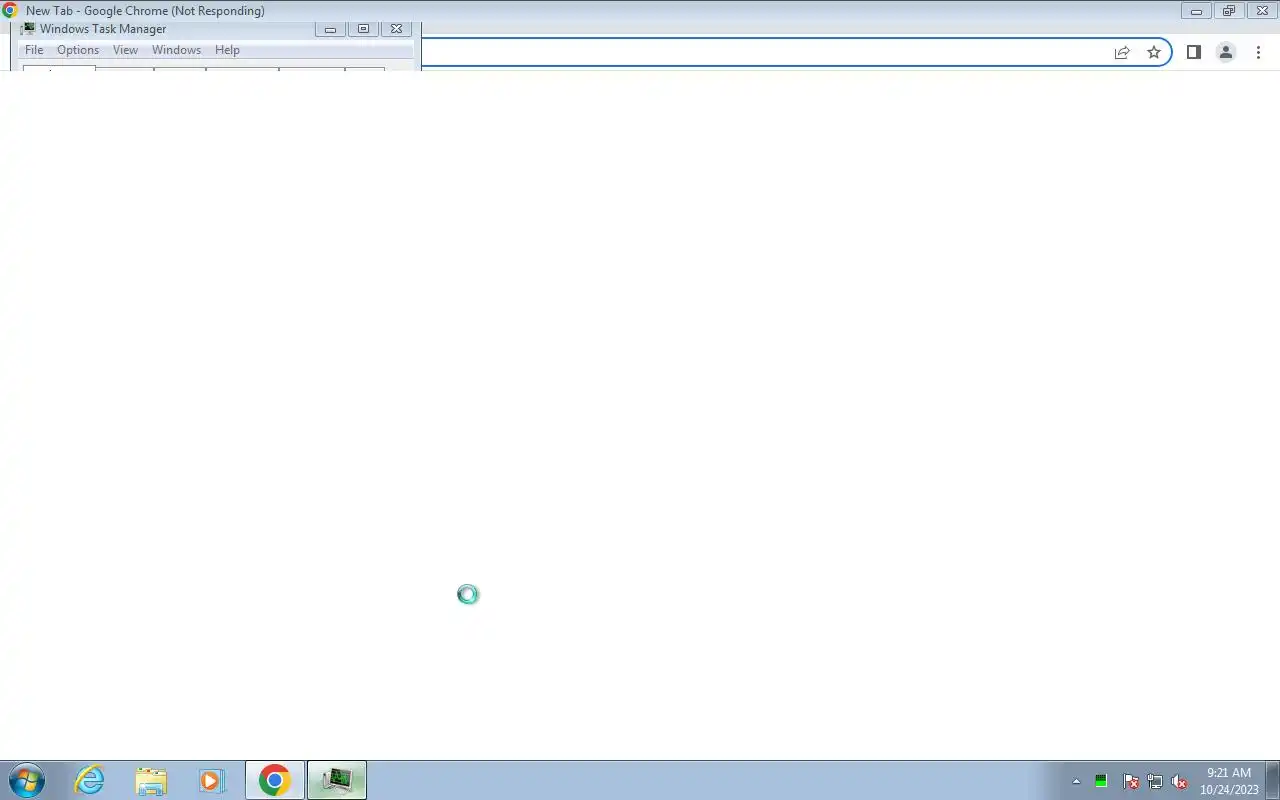Toggle Chrome side panel icon

click(1193, 52)
